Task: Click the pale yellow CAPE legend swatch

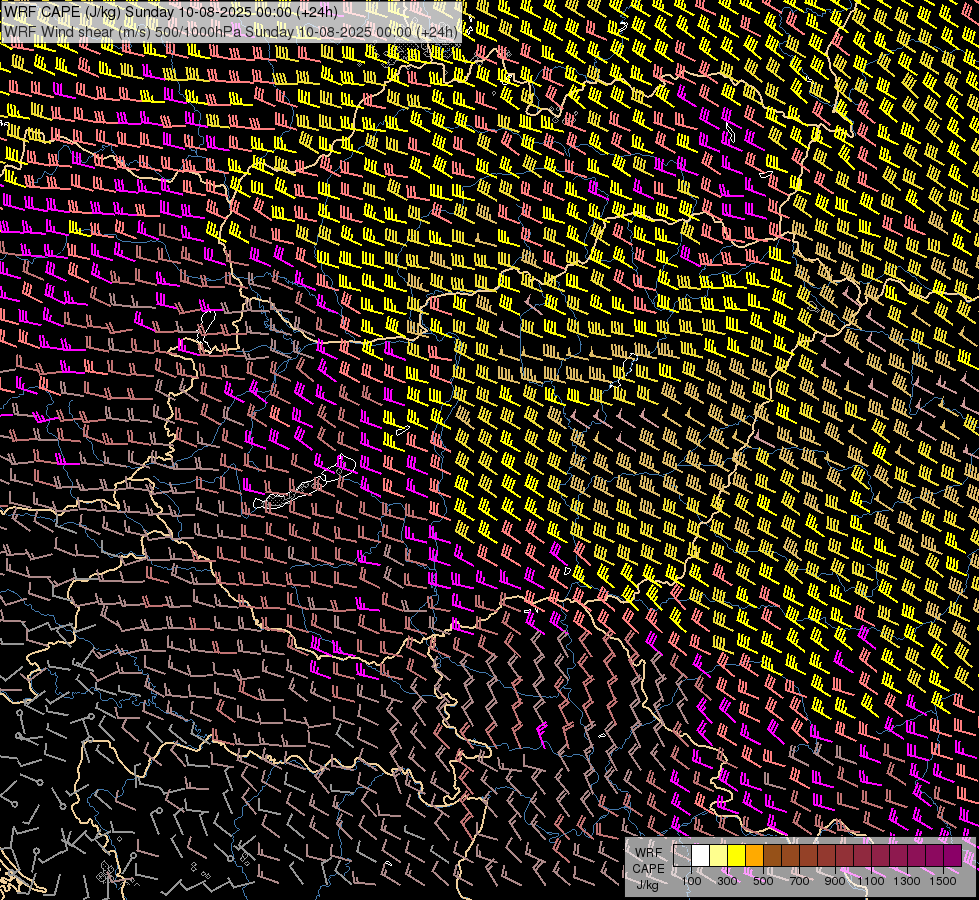Action: coord(719,856)
